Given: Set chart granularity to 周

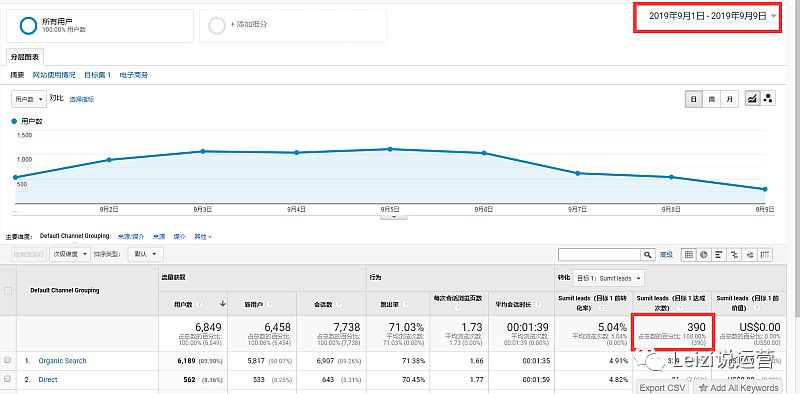Looking at the screenshot, I should pos(711,99).
